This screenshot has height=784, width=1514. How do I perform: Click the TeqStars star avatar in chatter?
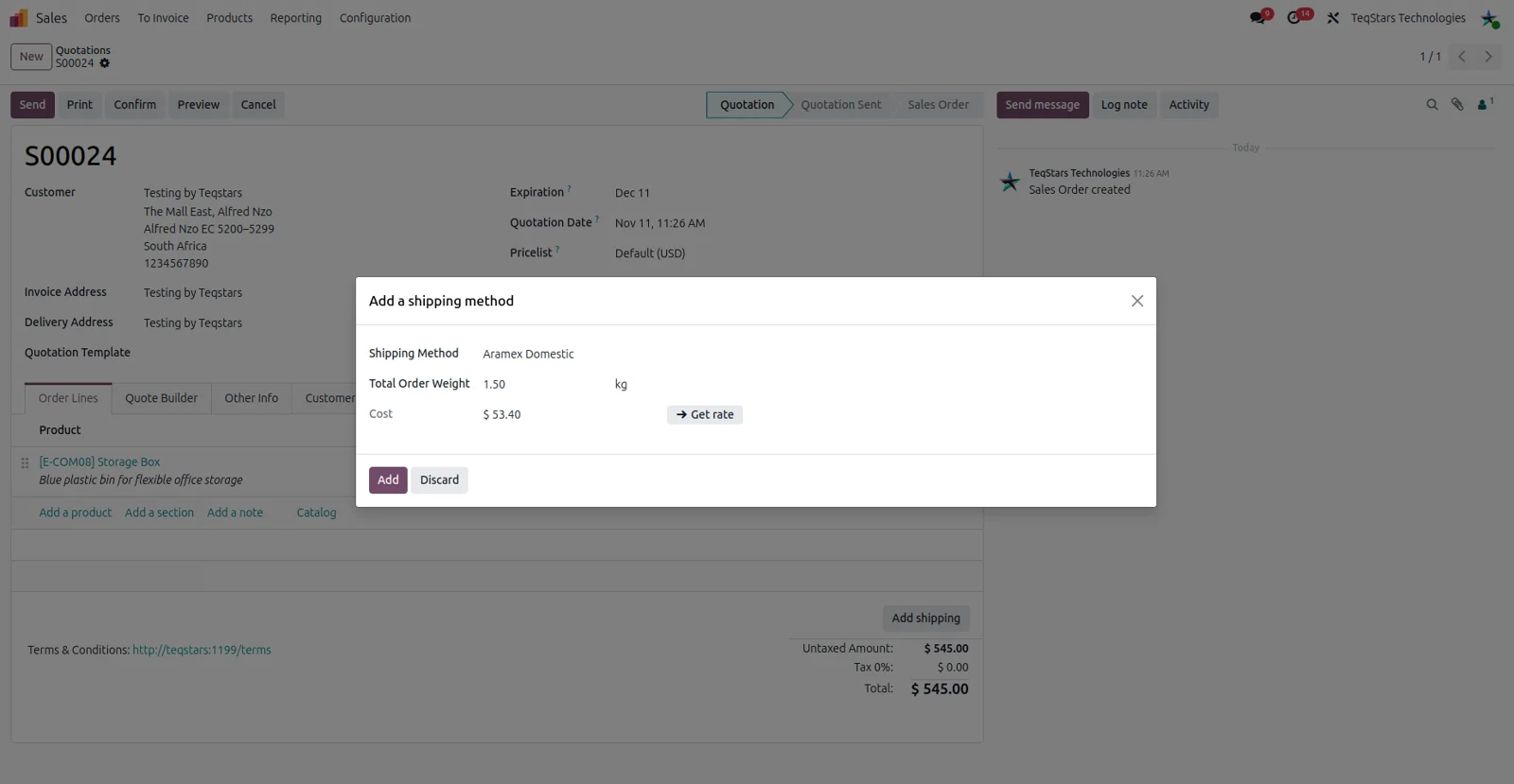(x=1011, y=182)
